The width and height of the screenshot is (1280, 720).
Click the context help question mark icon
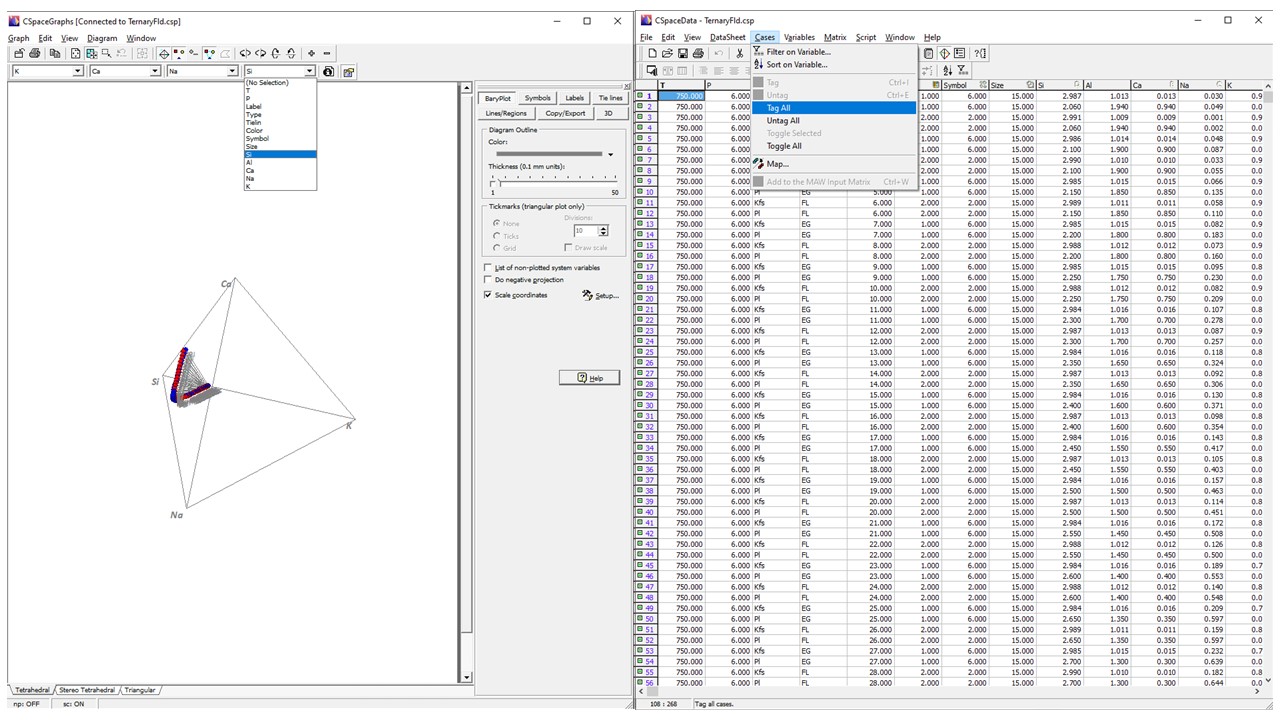(x=980, y=54)
